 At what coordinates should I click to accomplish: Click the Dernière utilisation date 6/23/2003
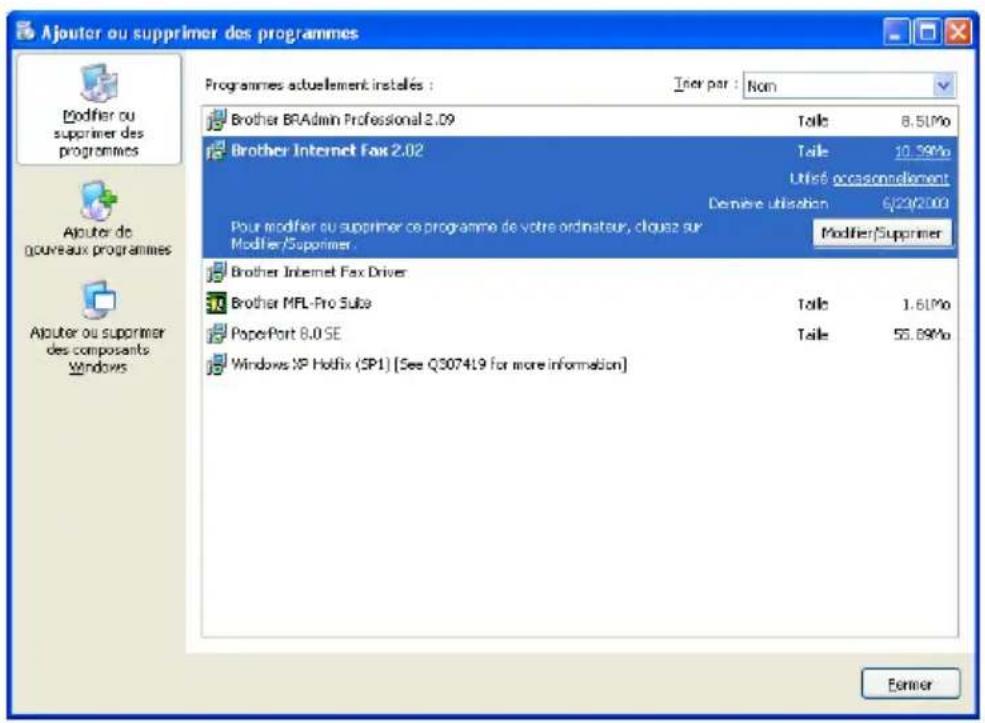tap(915, 204)
